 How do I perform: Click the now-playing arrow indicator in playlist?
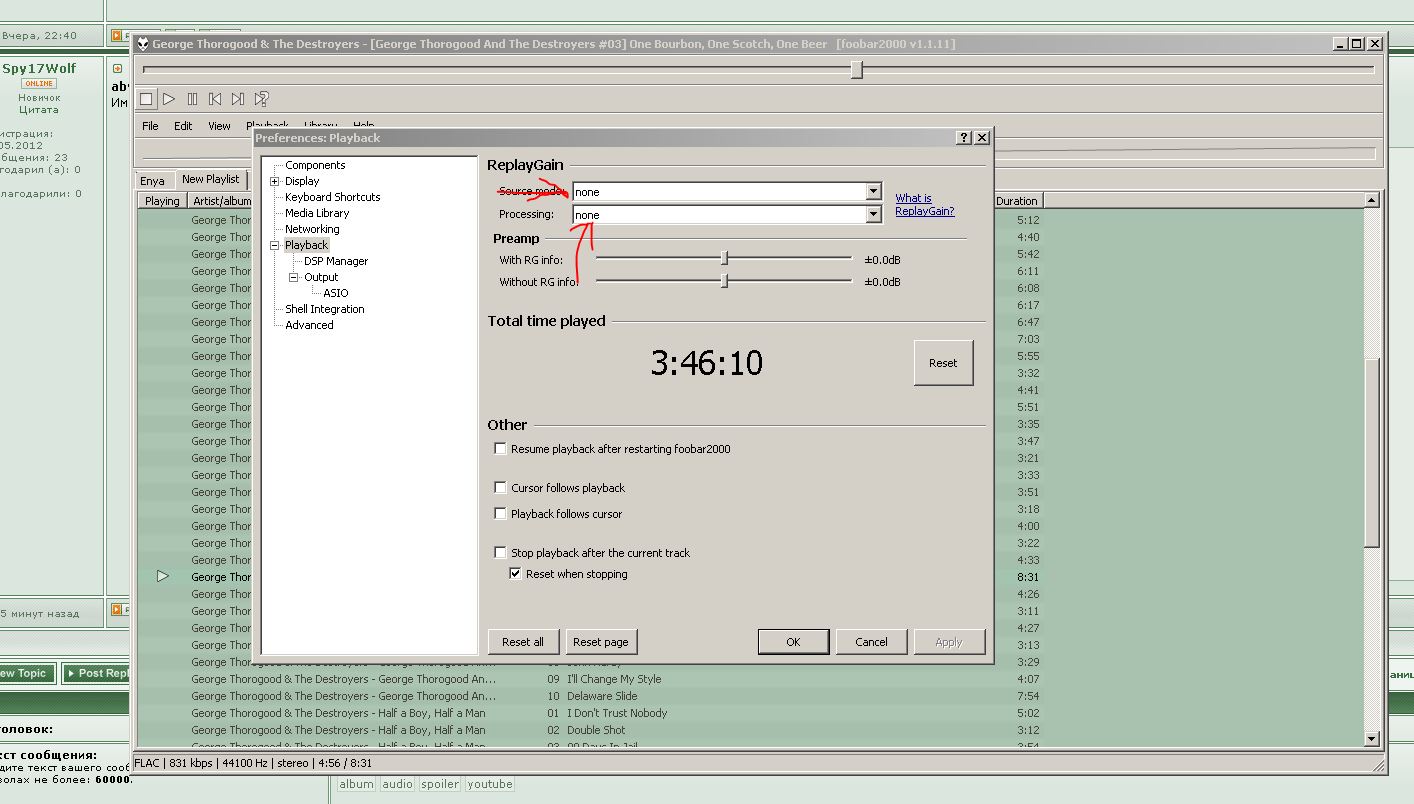coord(162,576)
